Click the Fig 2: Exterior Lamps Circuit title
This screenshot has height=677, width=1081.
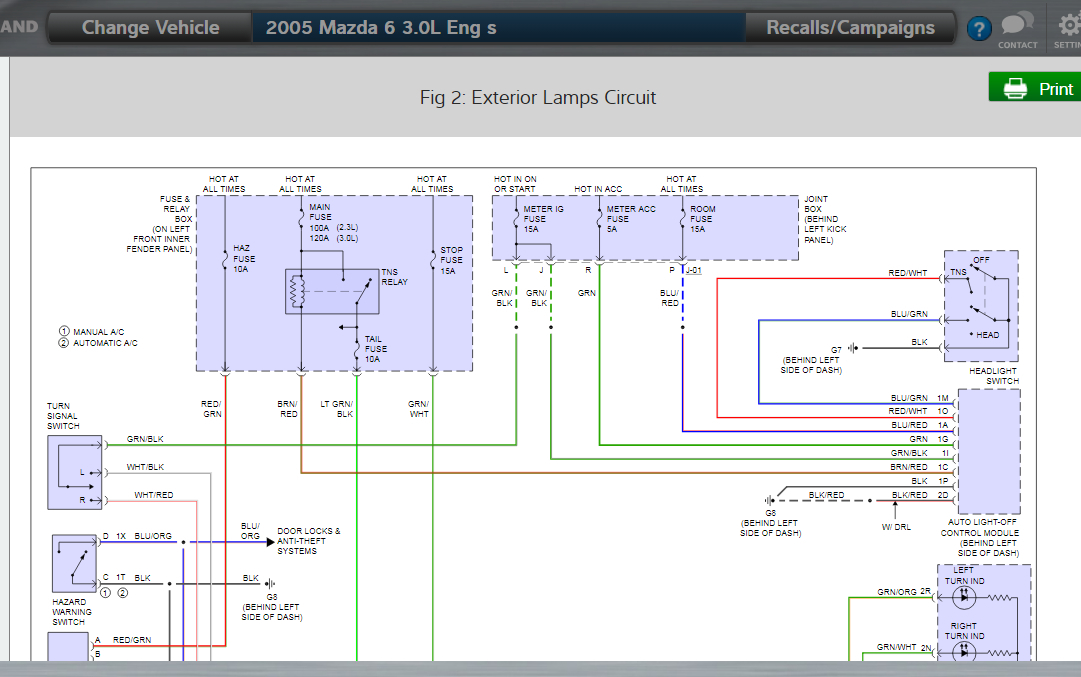point(538,97)
